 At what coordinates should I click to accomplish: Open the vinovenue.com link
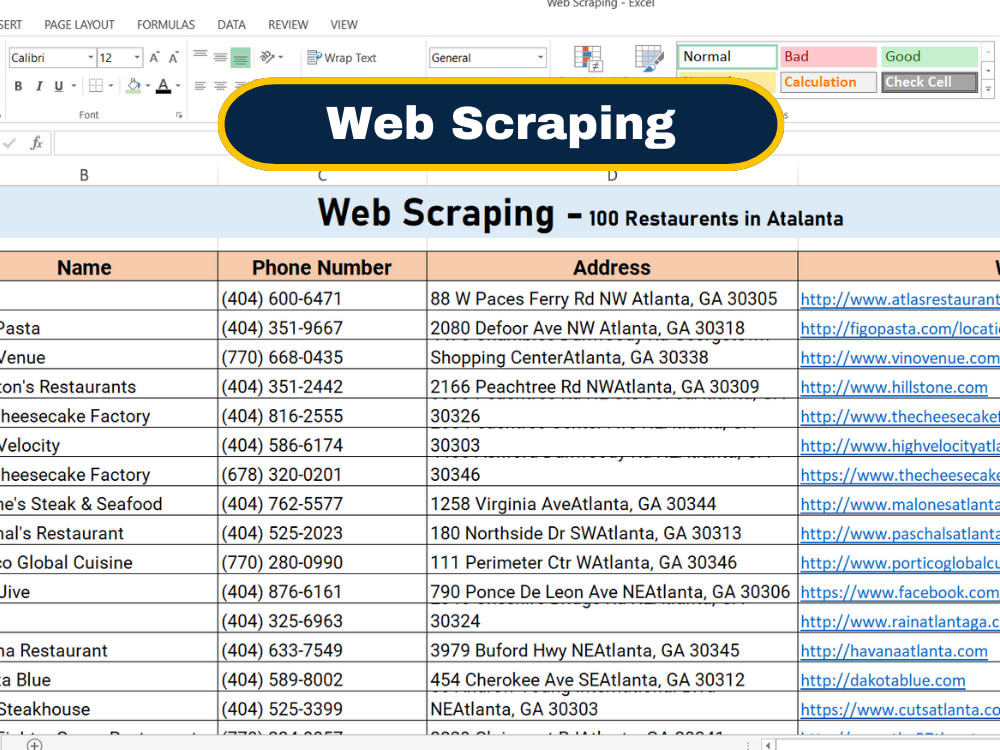(x=900, y=358)
